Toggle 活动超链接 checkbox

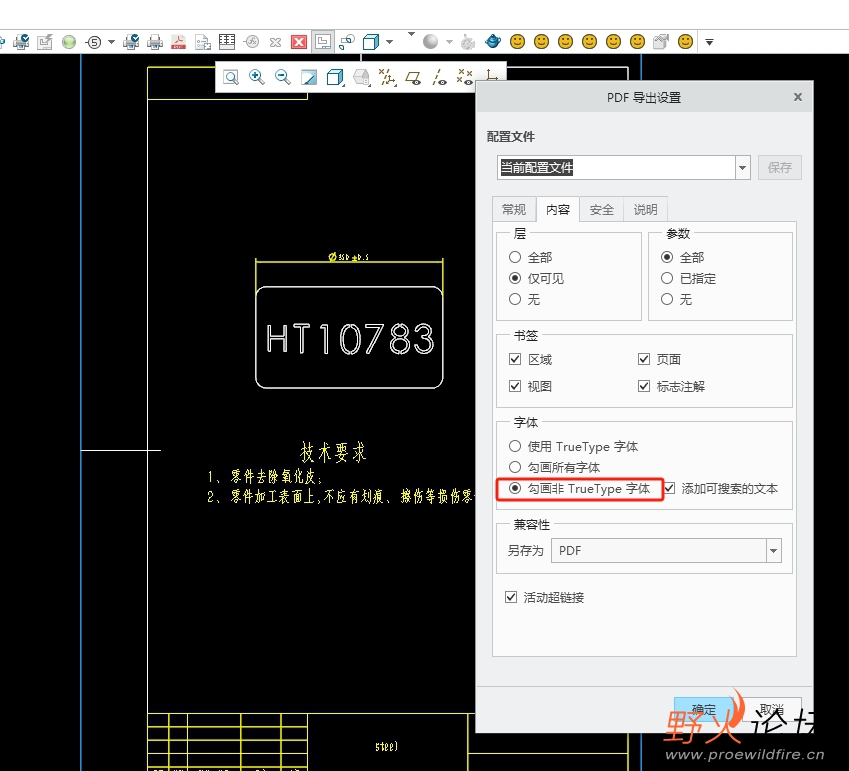511,597
